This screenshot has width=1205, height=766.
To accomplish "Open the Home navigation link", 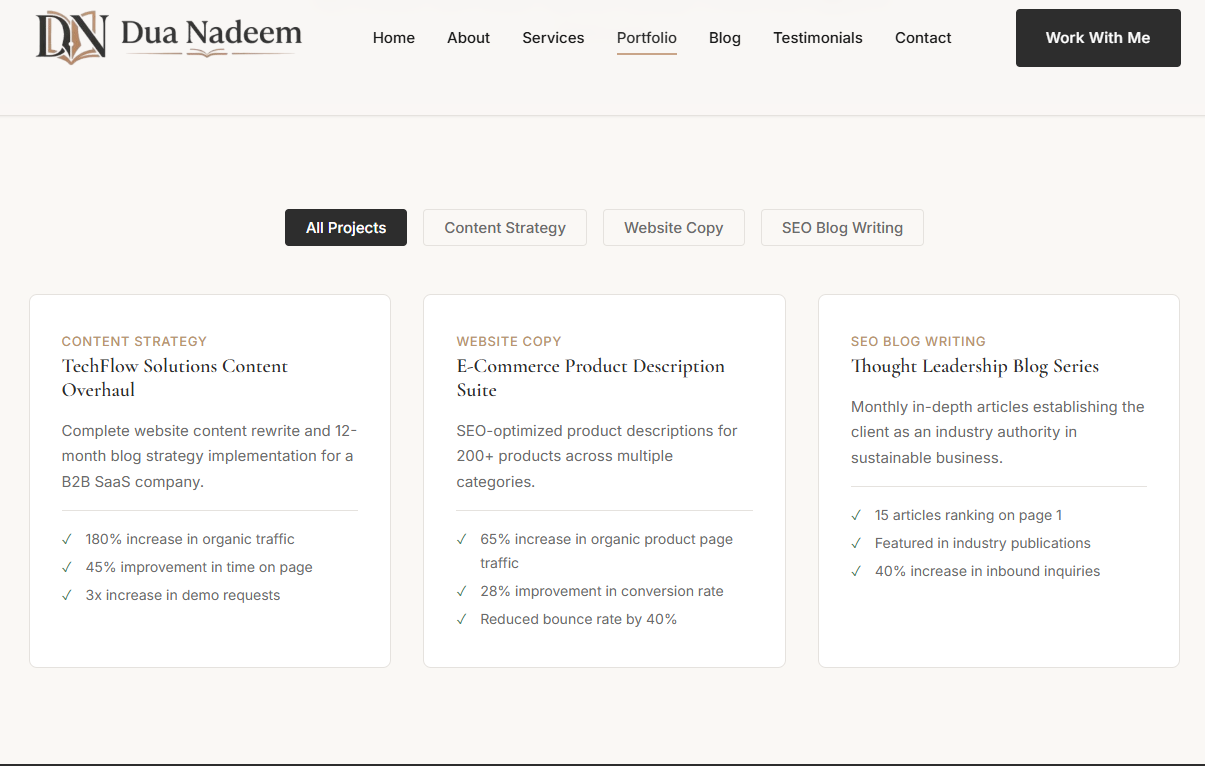I will [x=393, y=38].
